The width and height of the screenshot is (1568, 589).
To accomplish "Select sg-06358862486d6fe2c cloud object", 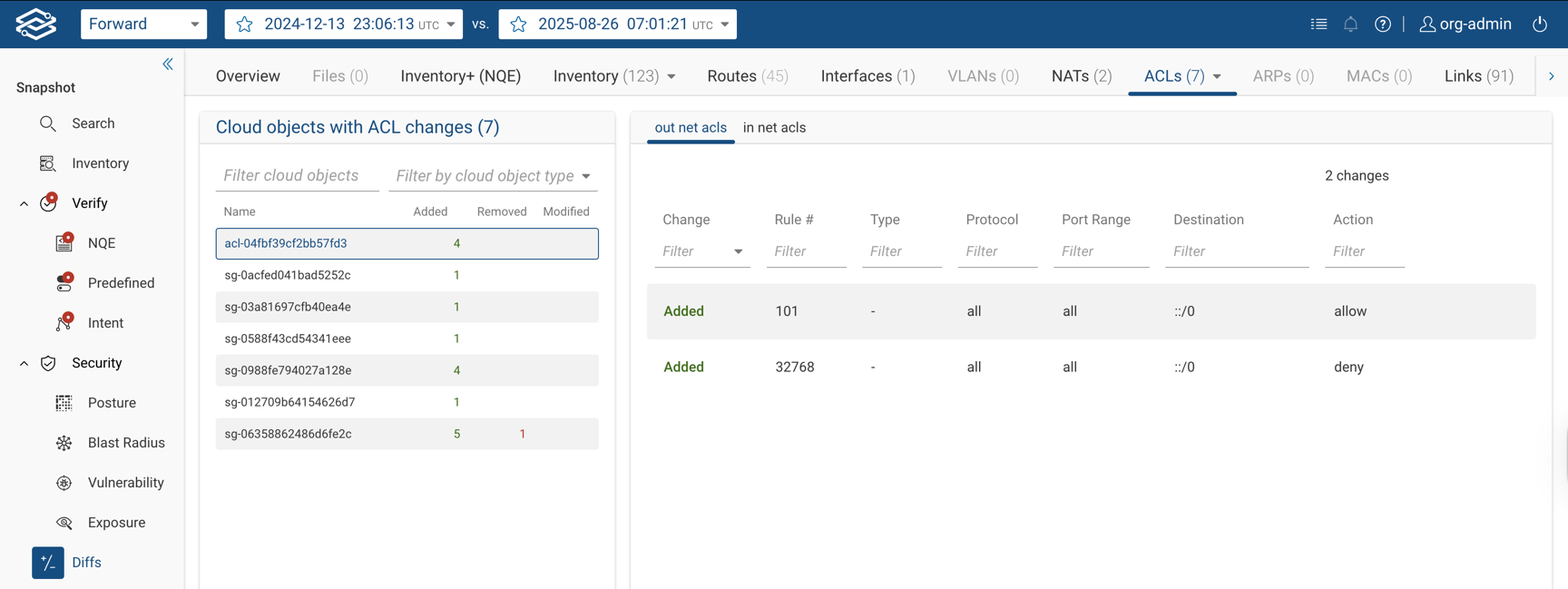I will tap(288, 434).
